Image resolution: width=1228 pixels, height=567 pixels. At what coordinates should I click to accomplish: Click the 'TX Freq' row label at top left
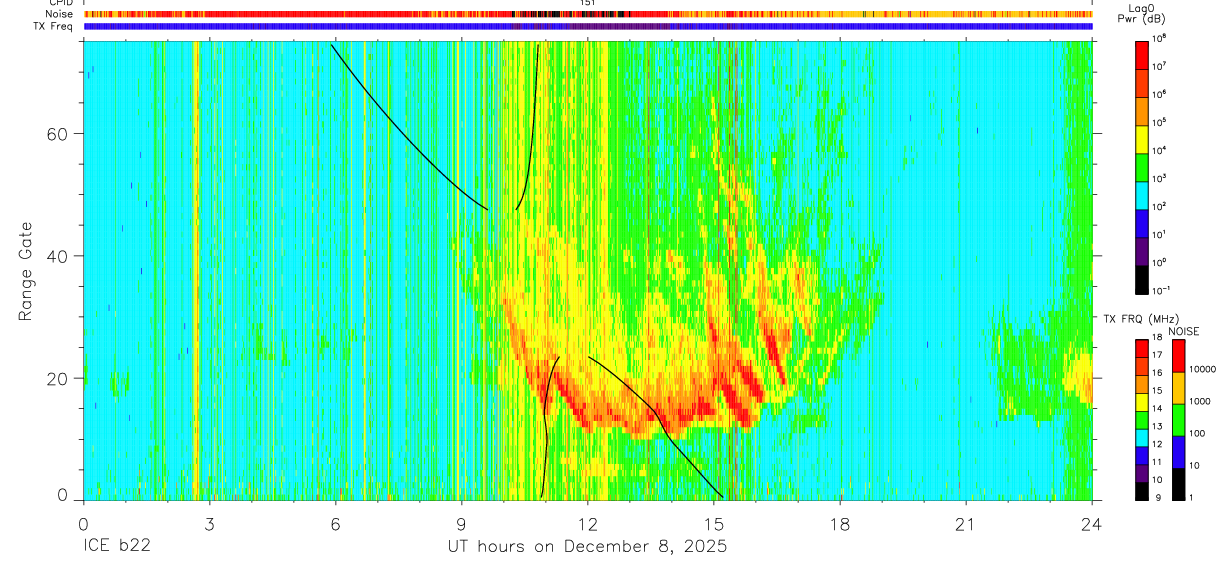(x=54, y=26)
